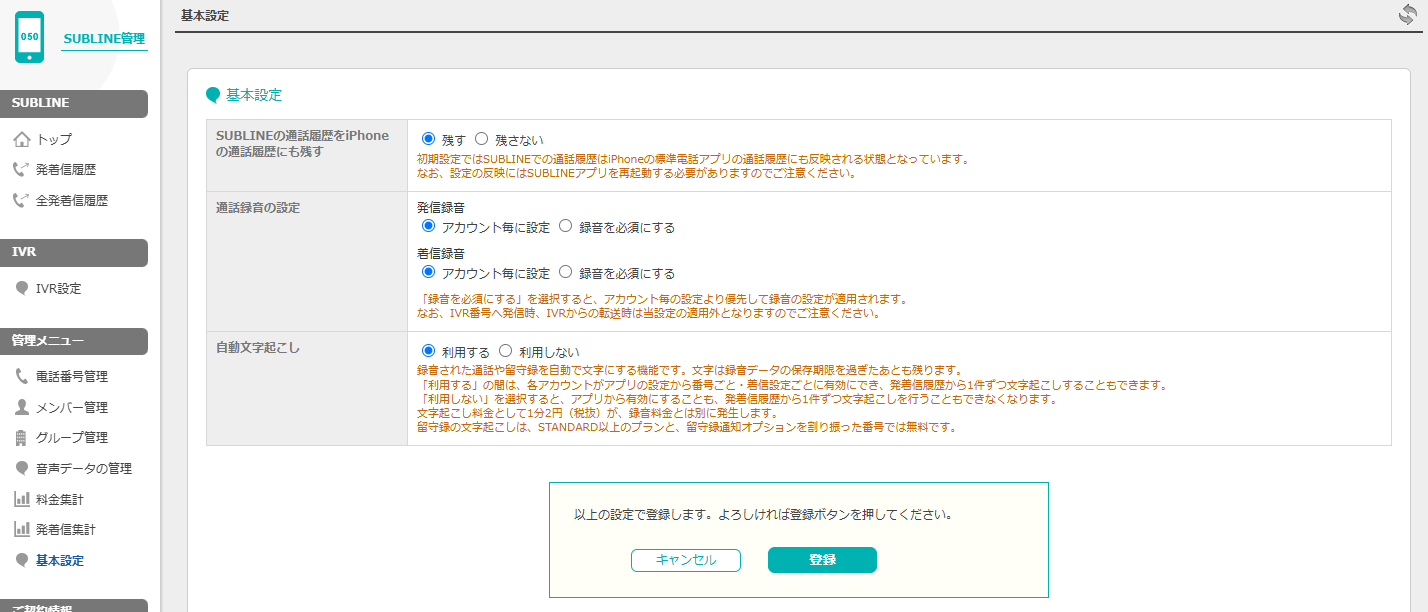This screenshot has width=1428, height=612.
Task: Click the SUBLINE管理 title link
Action: (x=104, y=38)
